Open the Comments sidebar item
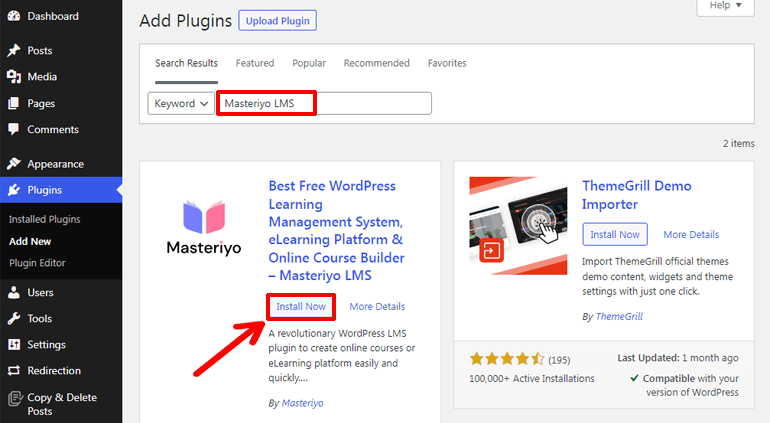 (x=53, y=130)
